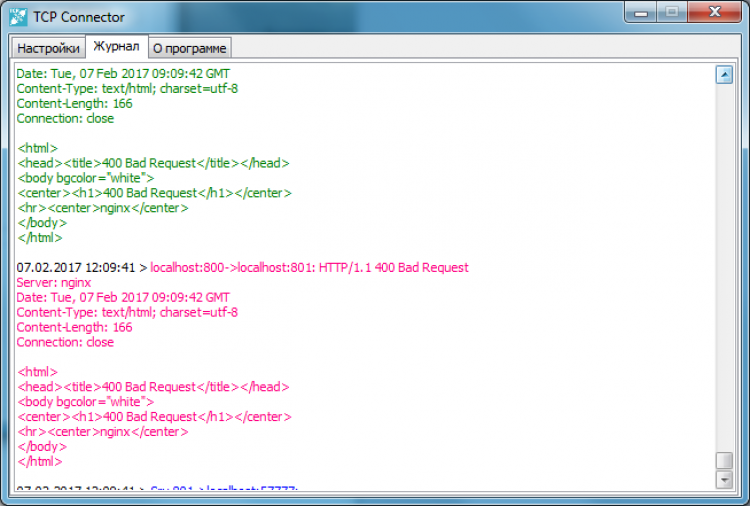Image resolution: width=750 pixels, height=506 pixels.
Task: Click the 'TCP Connector' window title text
Action: pos(79,17)
